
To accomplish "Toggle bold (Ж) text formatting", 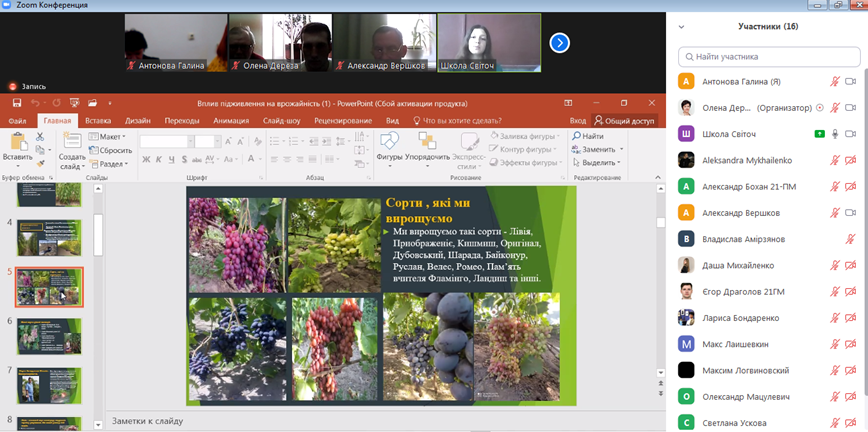I will [x=146, y=159].
